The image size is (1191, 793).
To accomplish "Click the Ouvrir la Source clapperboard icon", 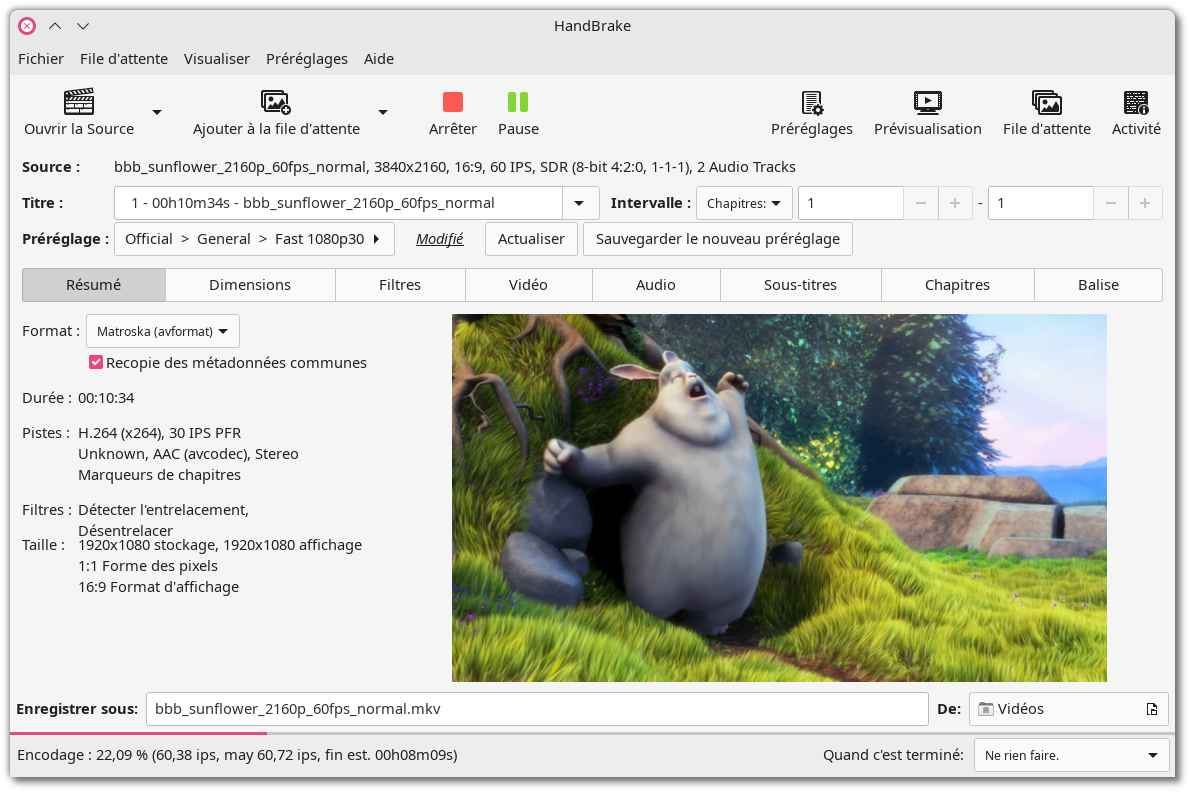I will (79, 102).
